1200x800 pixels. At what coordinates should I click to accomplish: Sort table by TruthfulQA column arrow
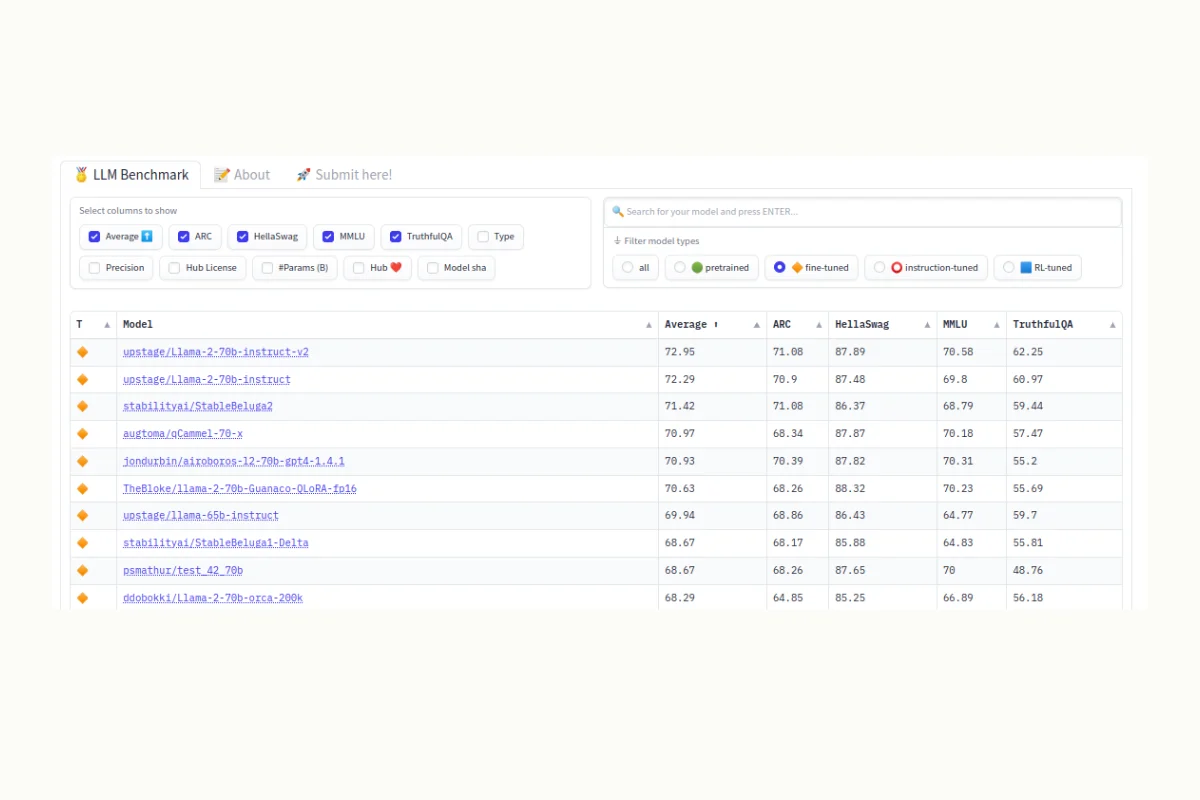pos(1112,325)
